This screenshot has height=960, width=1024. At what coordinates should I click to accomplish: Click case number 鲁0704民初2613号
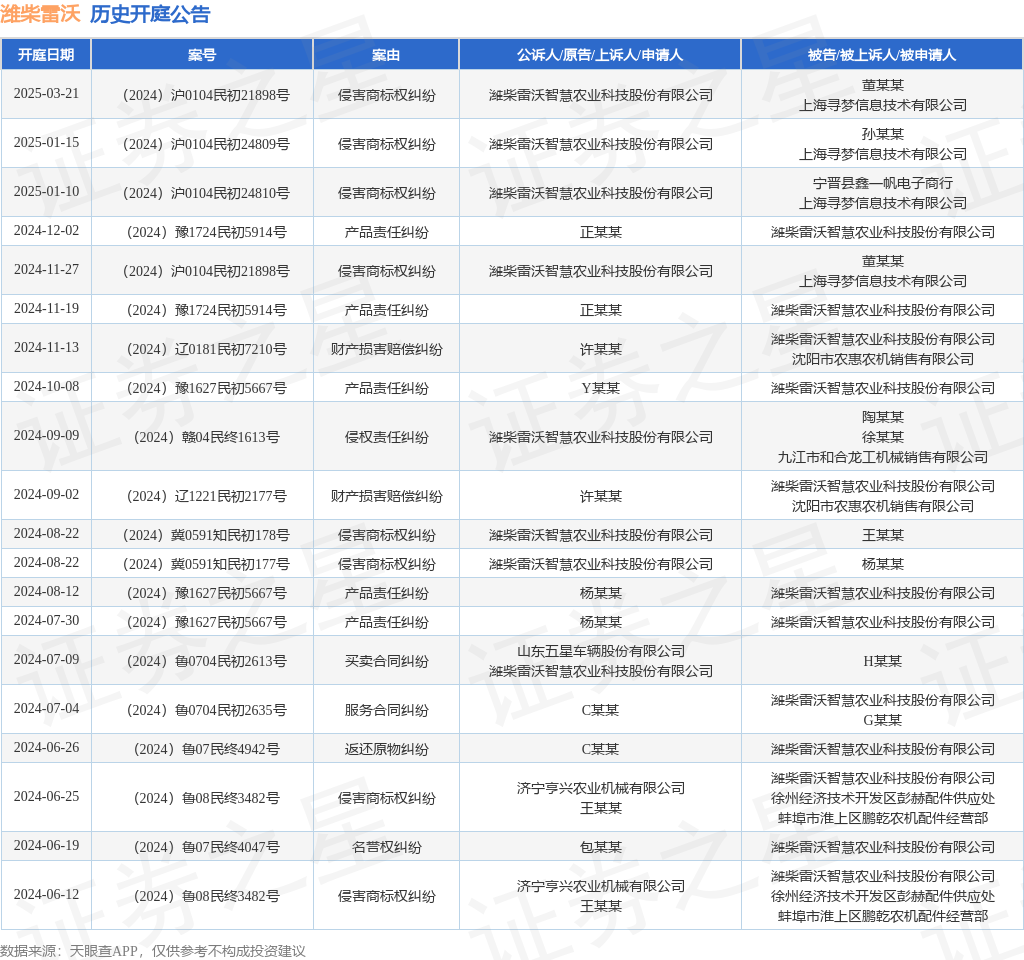[206, 662]
